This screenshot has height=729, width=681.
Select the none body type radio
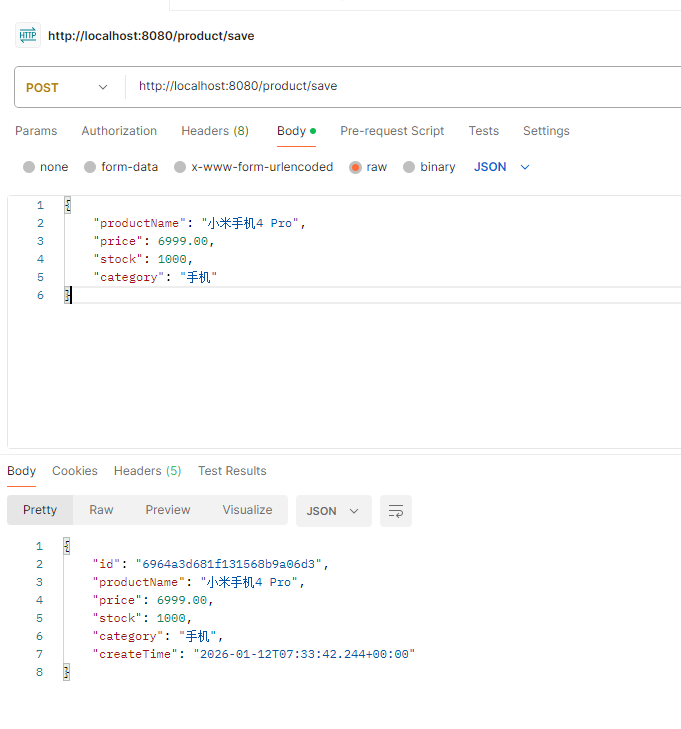coord(29,167)
